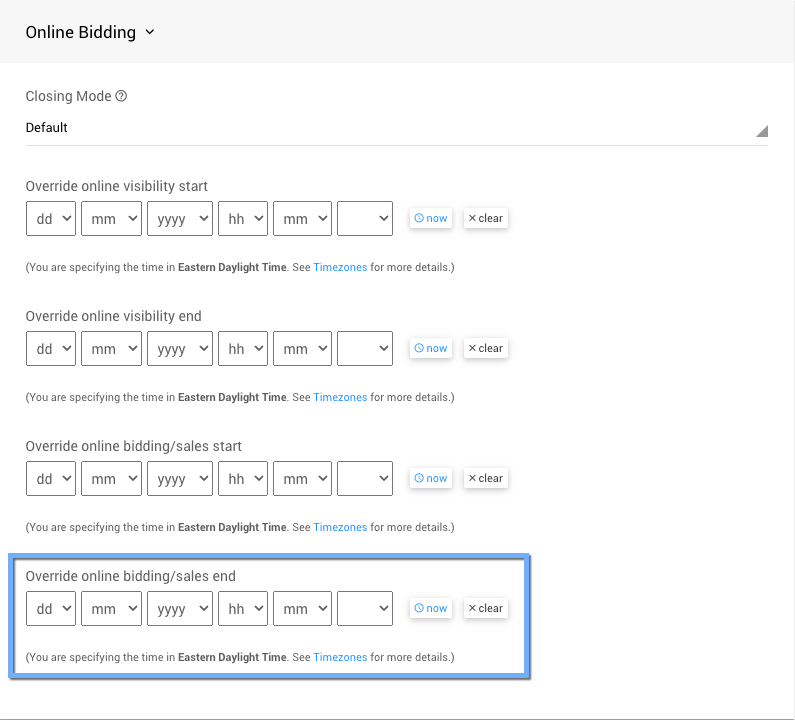Open minutes dropdown for visibility start

(x=302, y=219)
